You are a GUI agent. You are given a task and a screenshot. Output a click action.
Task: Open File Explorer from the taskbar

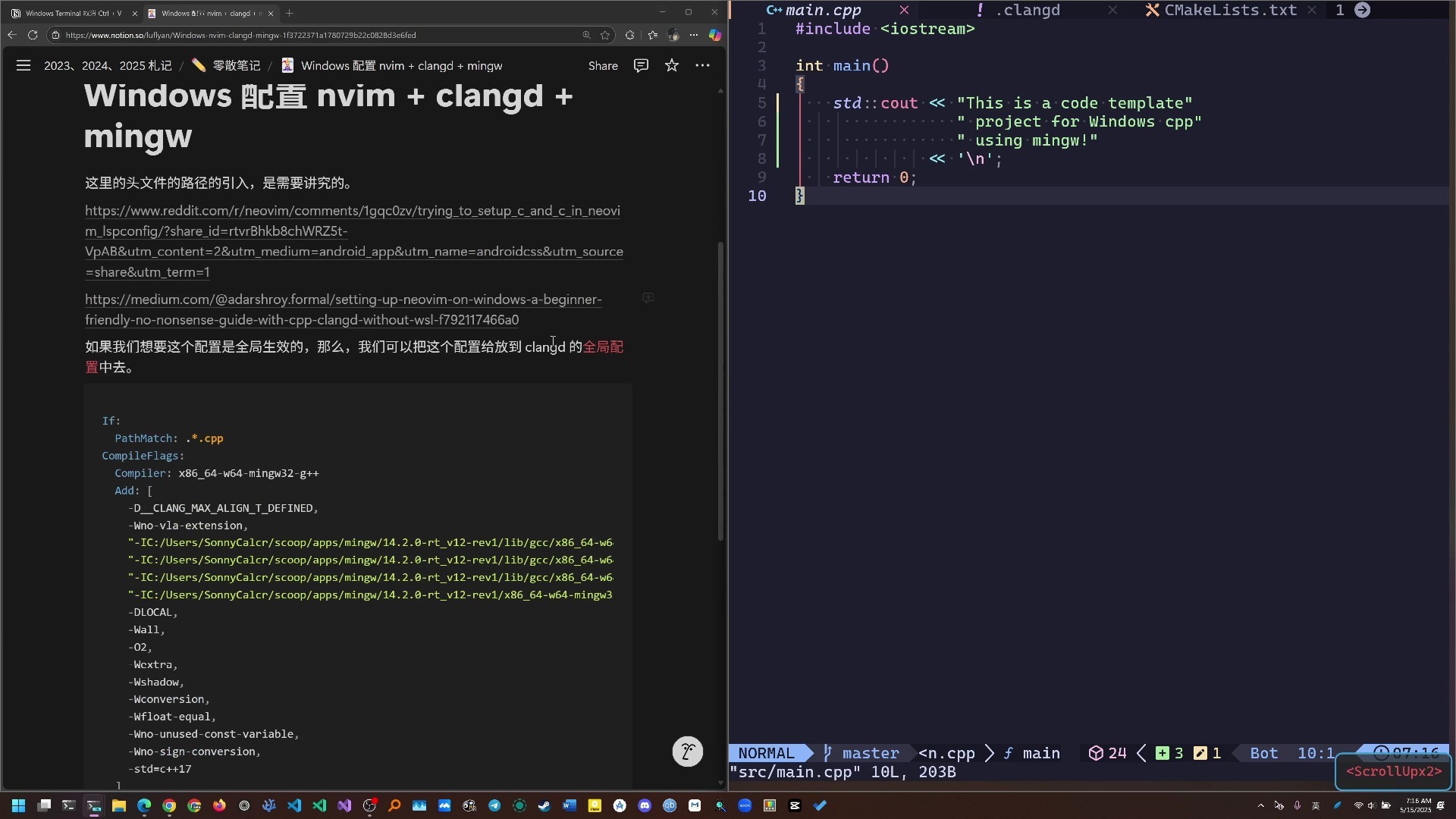click(x=119, y=805)
